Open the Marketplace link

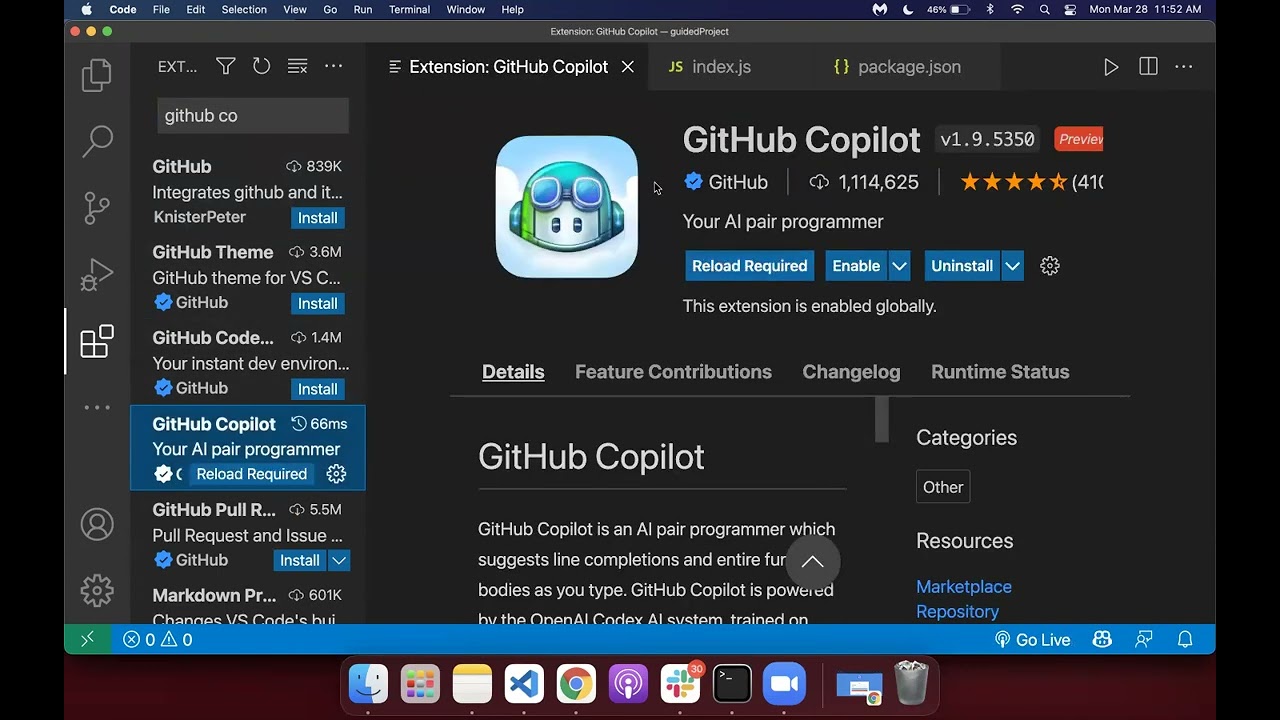(964, 587)
